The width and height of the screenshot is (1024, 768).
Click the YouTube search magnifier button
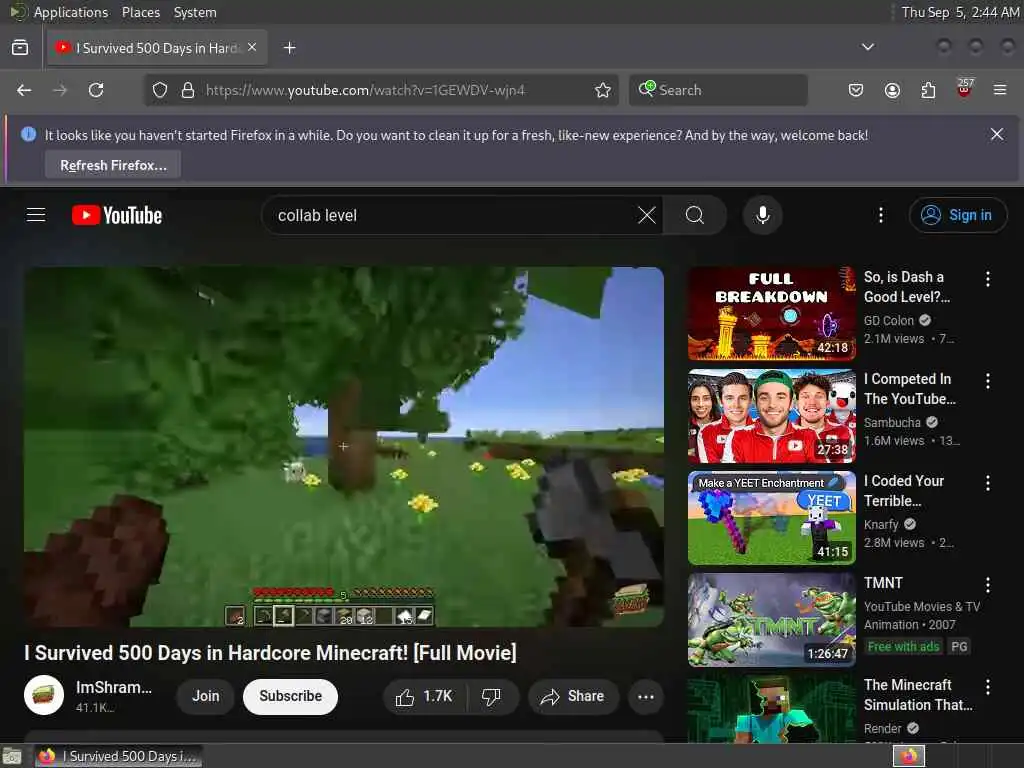[695, 215]
